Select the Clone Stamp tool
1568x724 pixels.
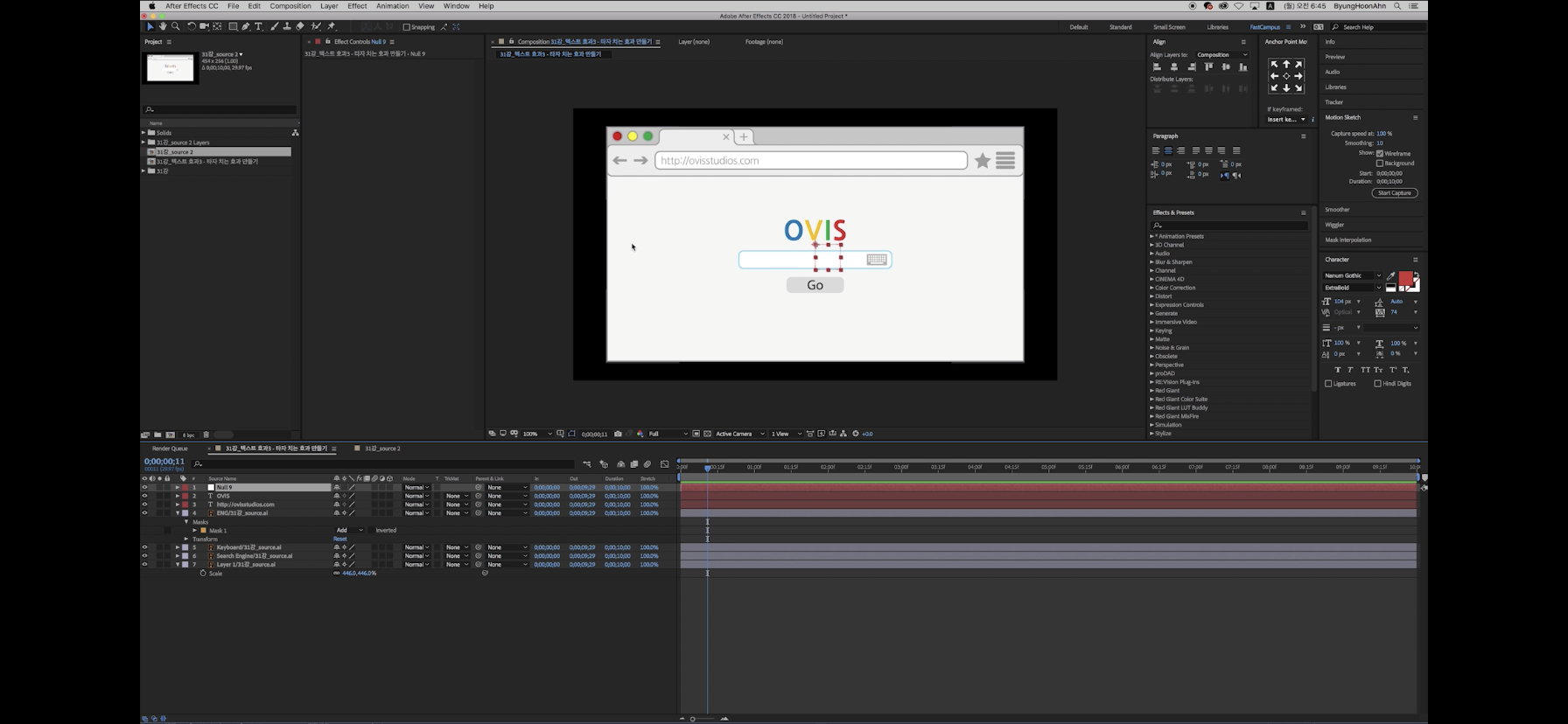click(286, 26)
